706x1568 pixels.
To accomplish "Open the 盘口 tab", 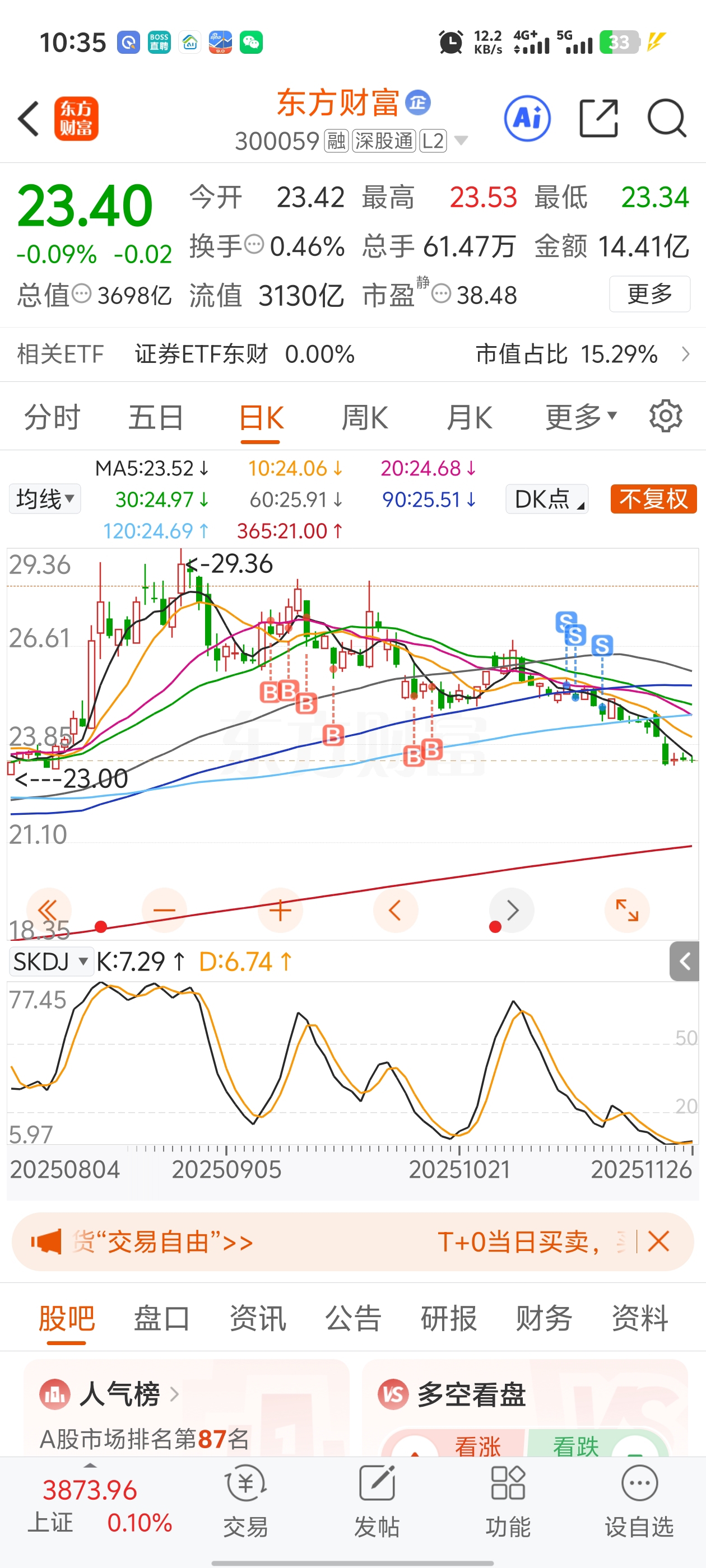I will click(x=162, y=1318).
